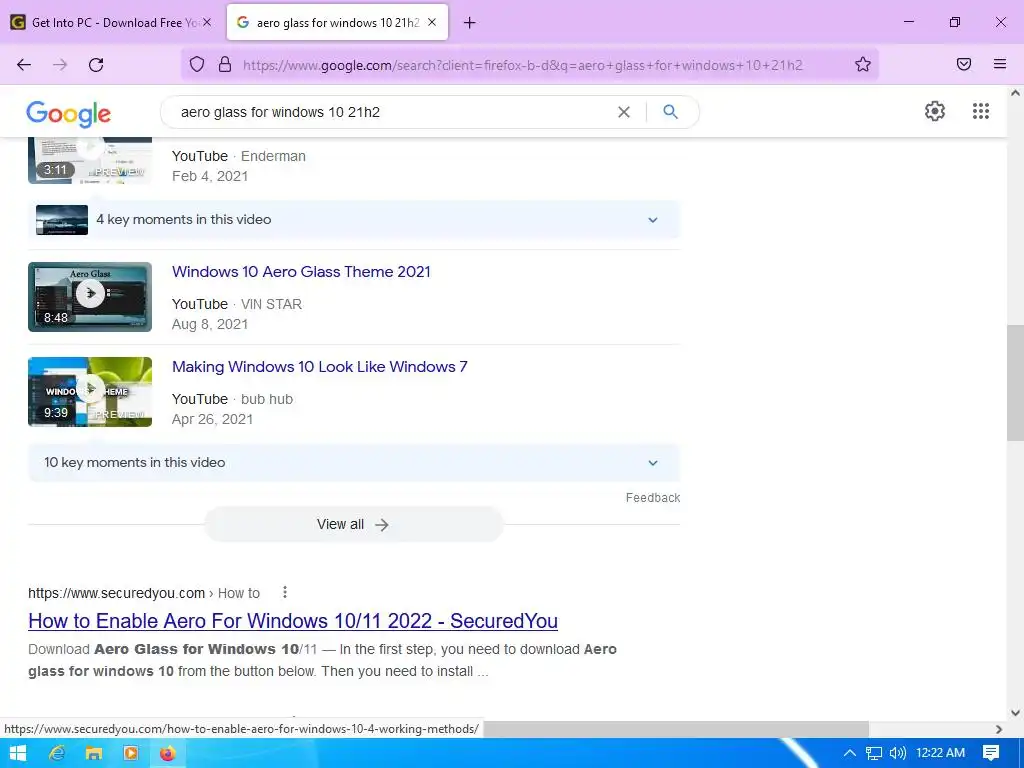Click the padlock site security icon
Screen dimensions: 1024x768
225,64
